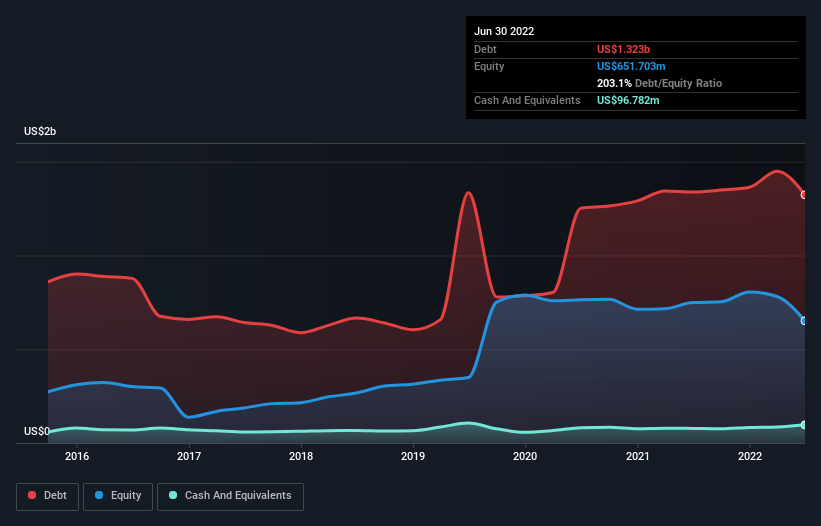Click the US$2b y-axis label

40,131
